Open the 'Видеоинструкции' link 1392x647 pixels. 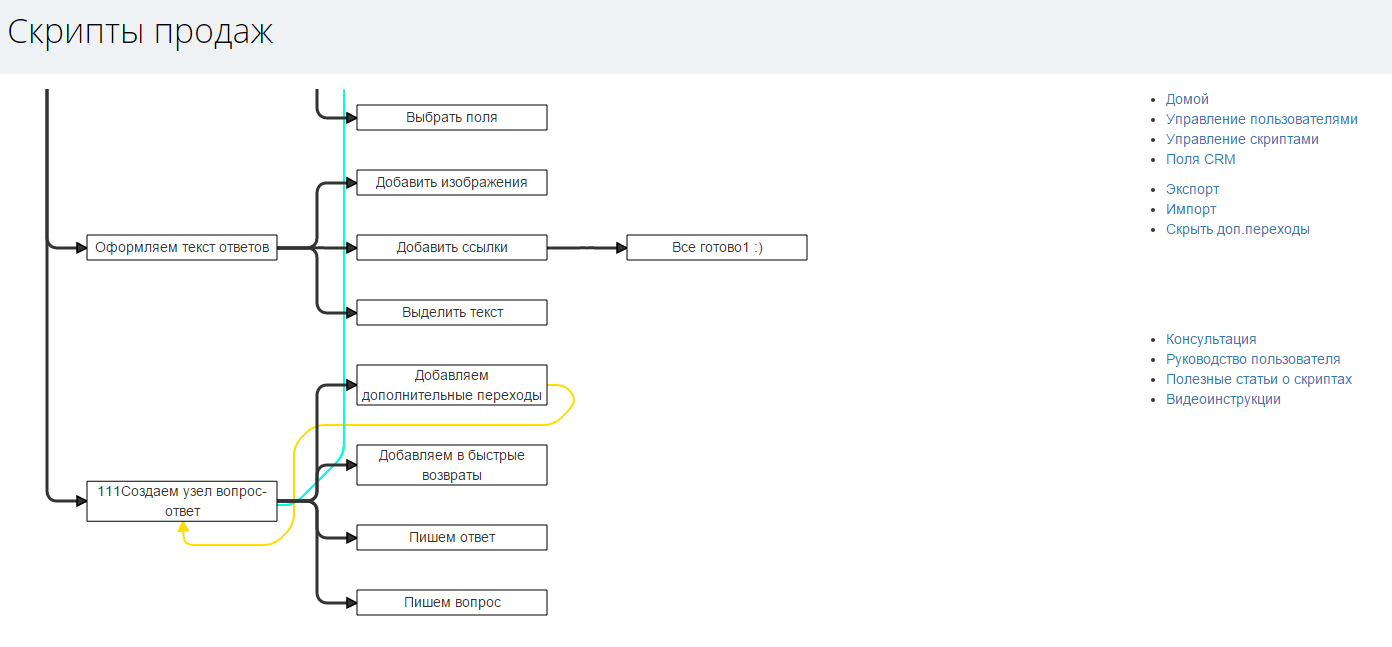point(1223,399)
